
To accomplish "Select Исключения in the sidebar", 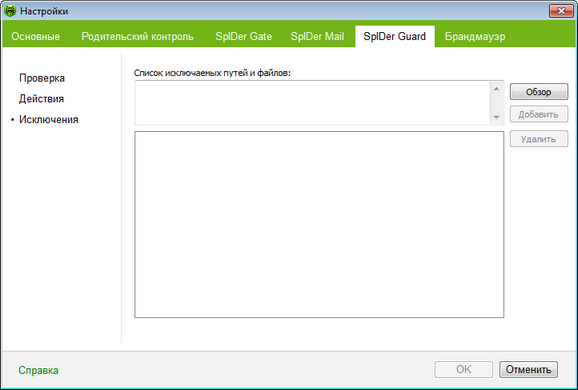I will [x=49, y=119].
